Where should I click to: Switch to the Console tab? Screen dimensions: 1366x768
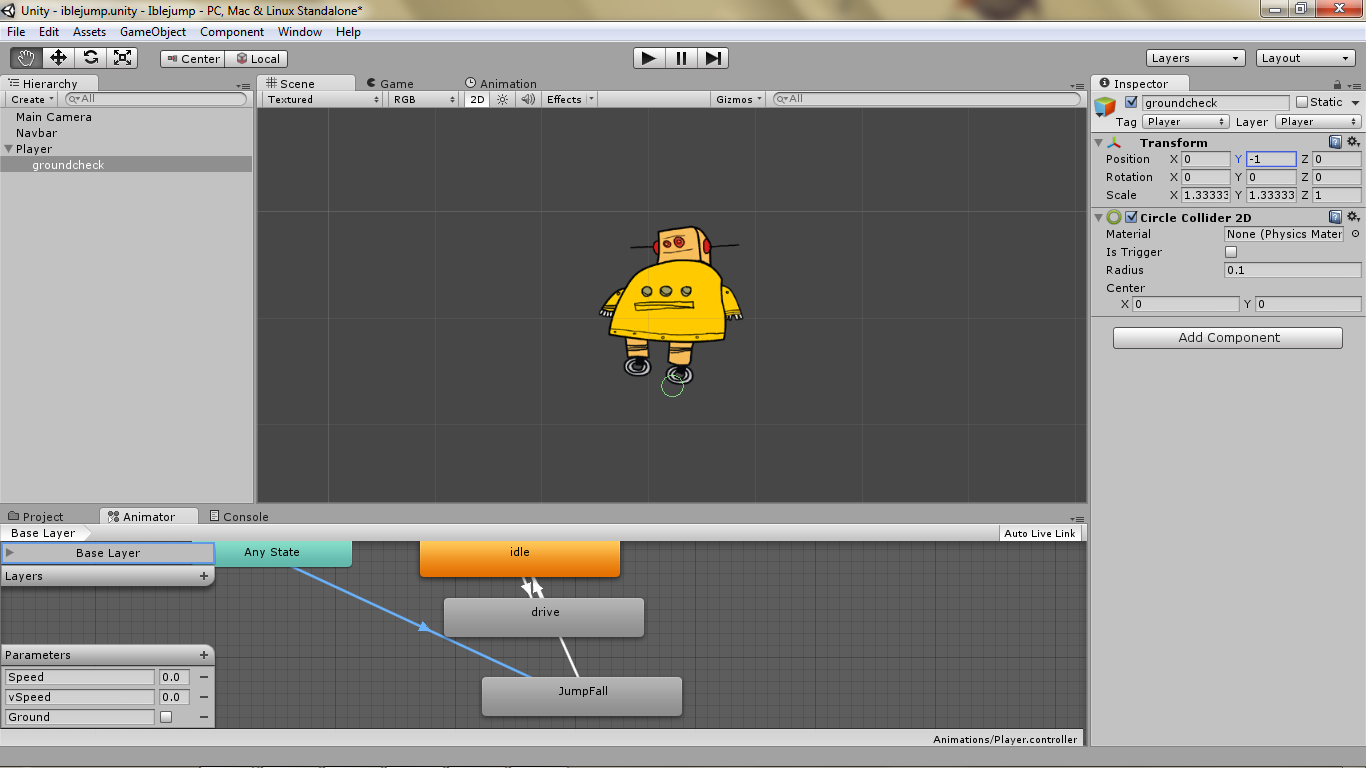[x=239, y=516]
